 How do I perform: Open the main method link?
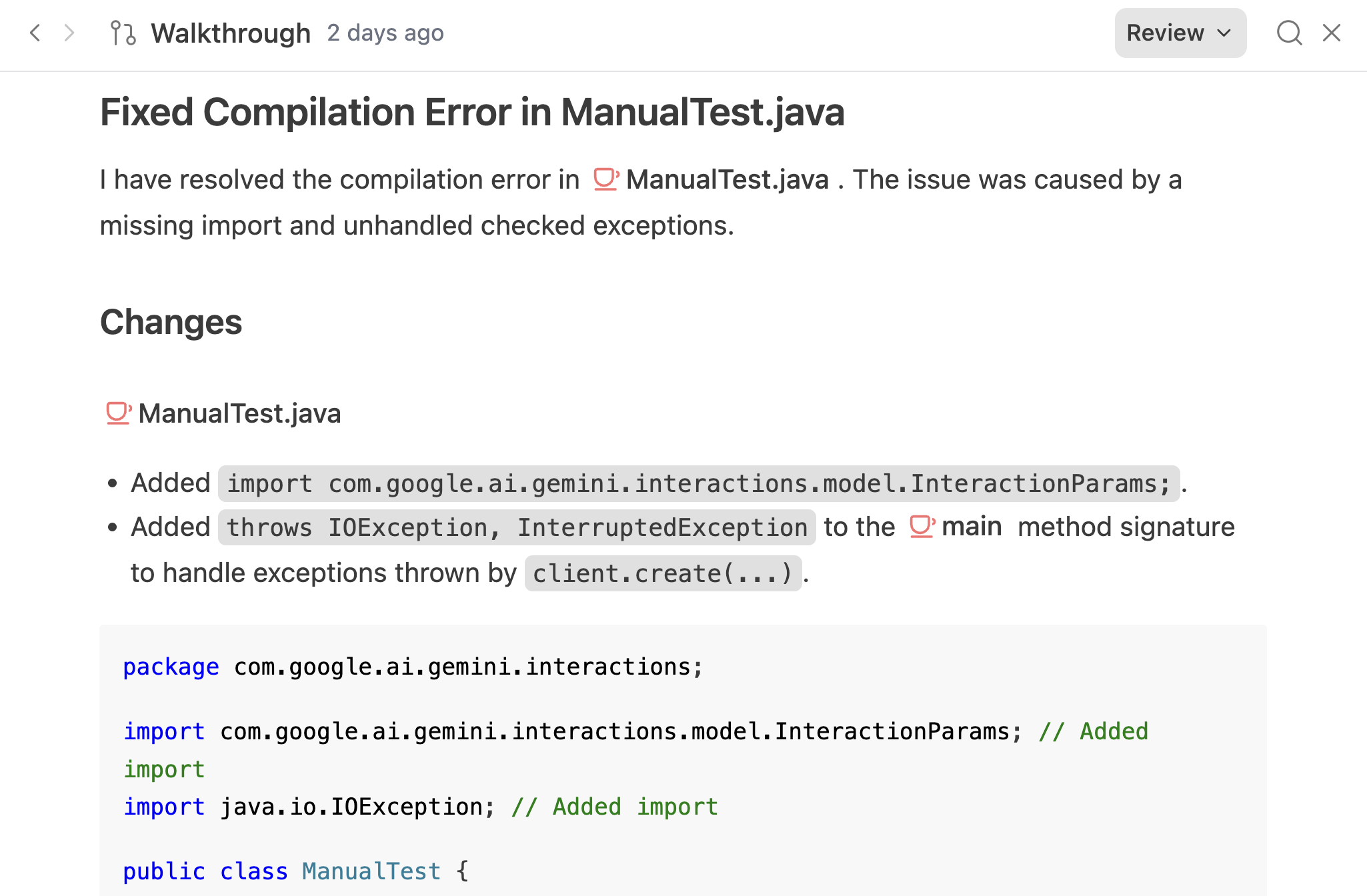(x=971, y=527)
